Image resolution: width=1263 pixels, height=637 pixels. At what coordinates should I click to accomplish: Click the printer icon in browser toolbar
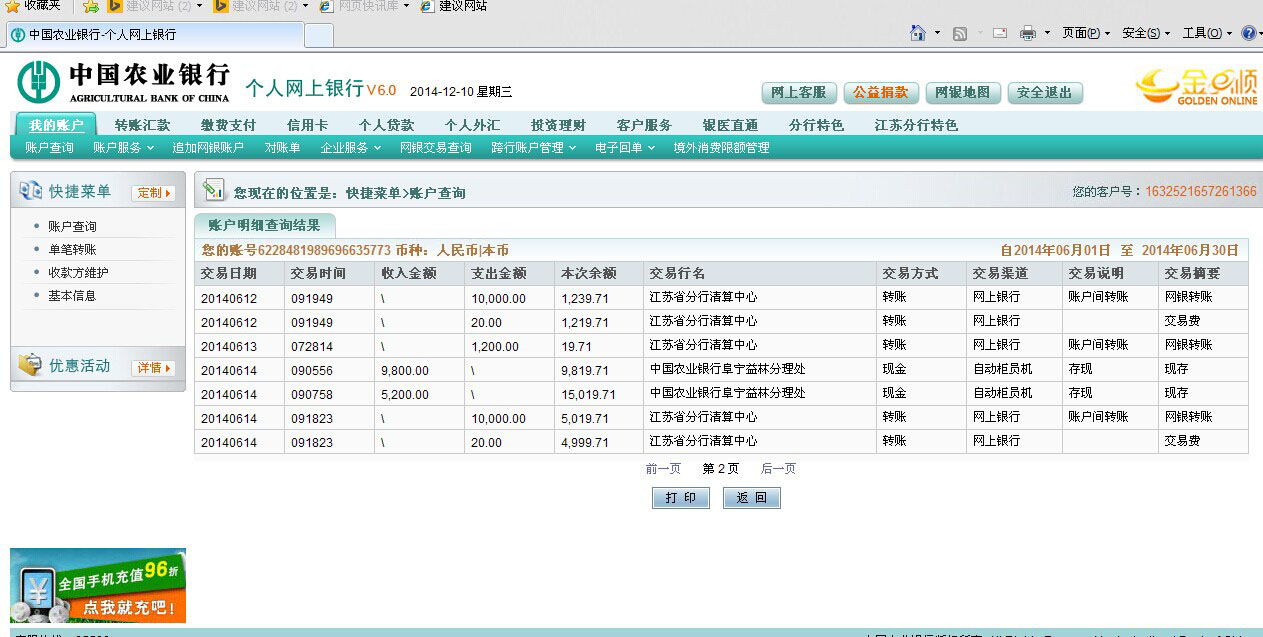coord(1027,33)
